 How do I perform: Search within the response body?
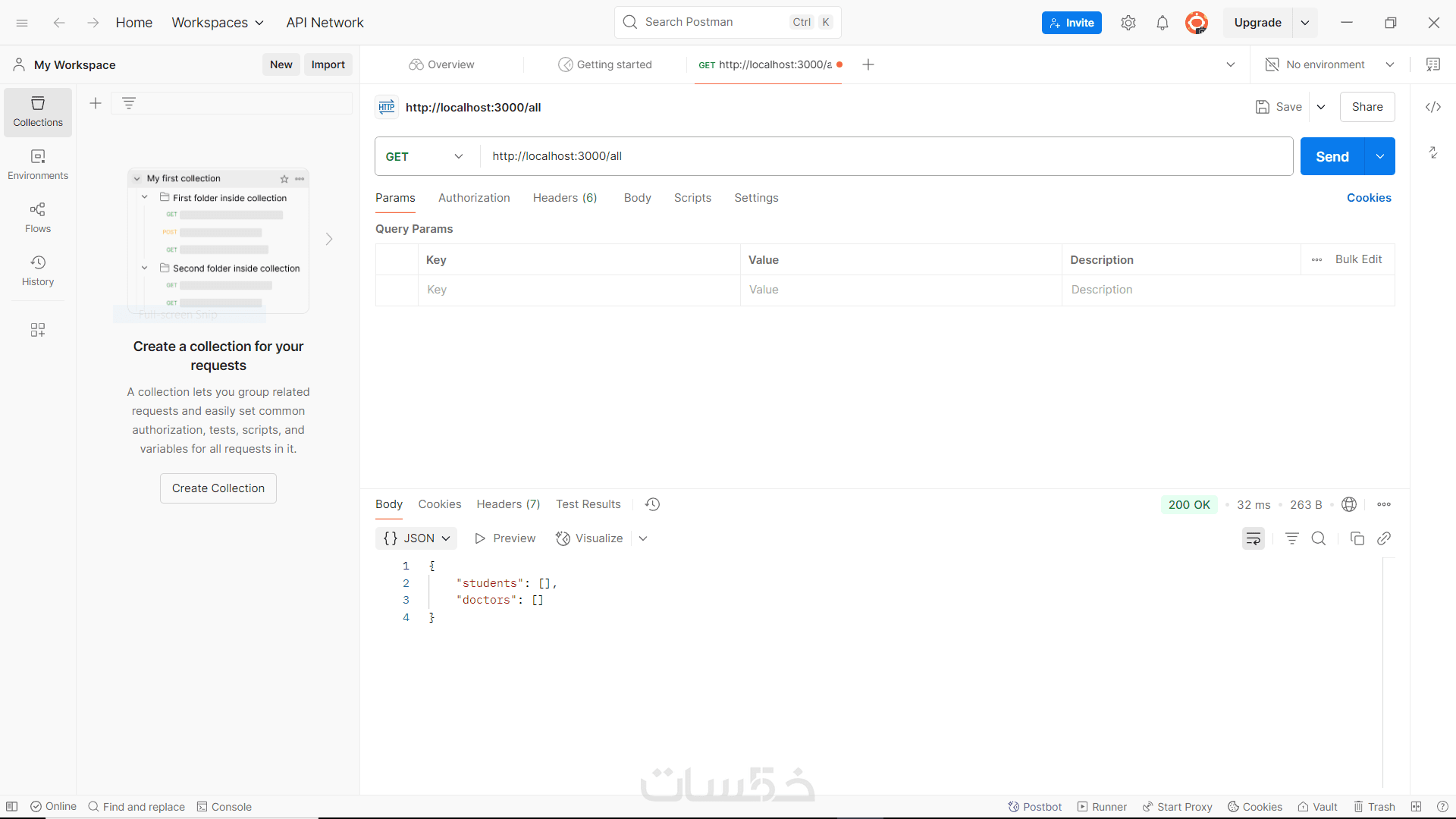(1319, 538)
